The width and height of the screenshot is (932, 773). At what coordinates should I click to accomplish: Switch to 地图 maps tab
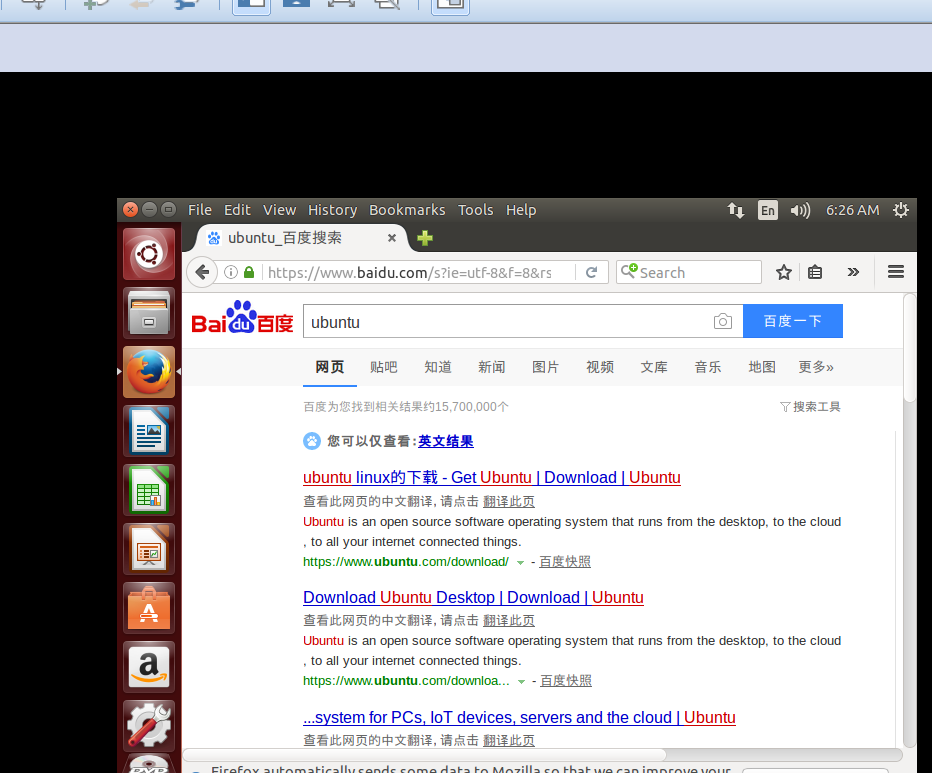point(762,367)
